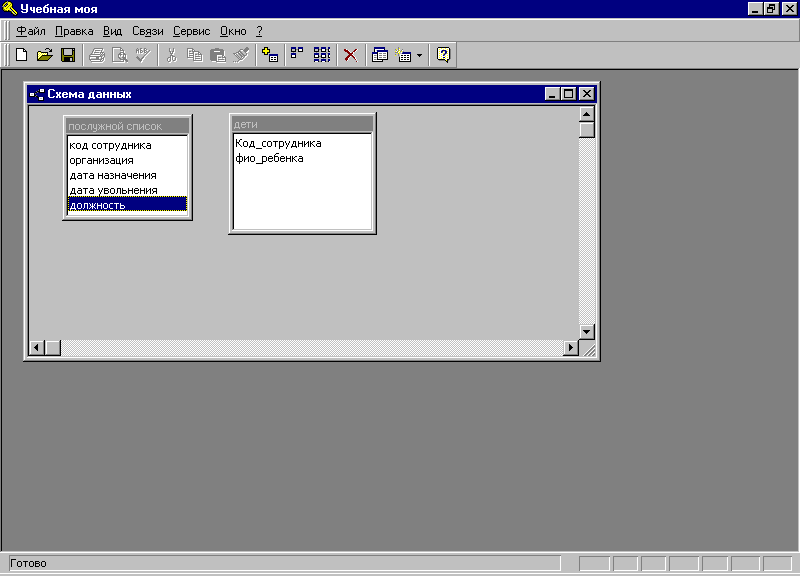
Task: Open the Сервис menu
Action: 191,31
